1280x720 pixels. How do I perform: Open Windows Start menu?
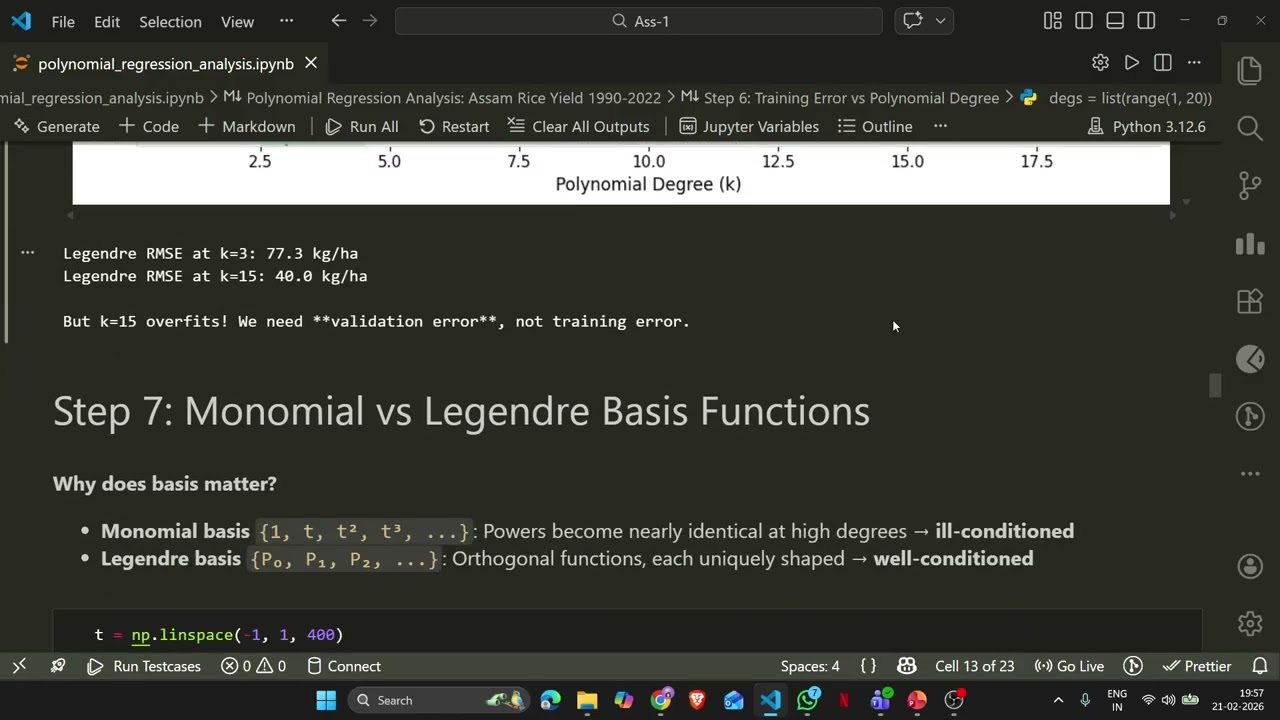coord(326,700)
